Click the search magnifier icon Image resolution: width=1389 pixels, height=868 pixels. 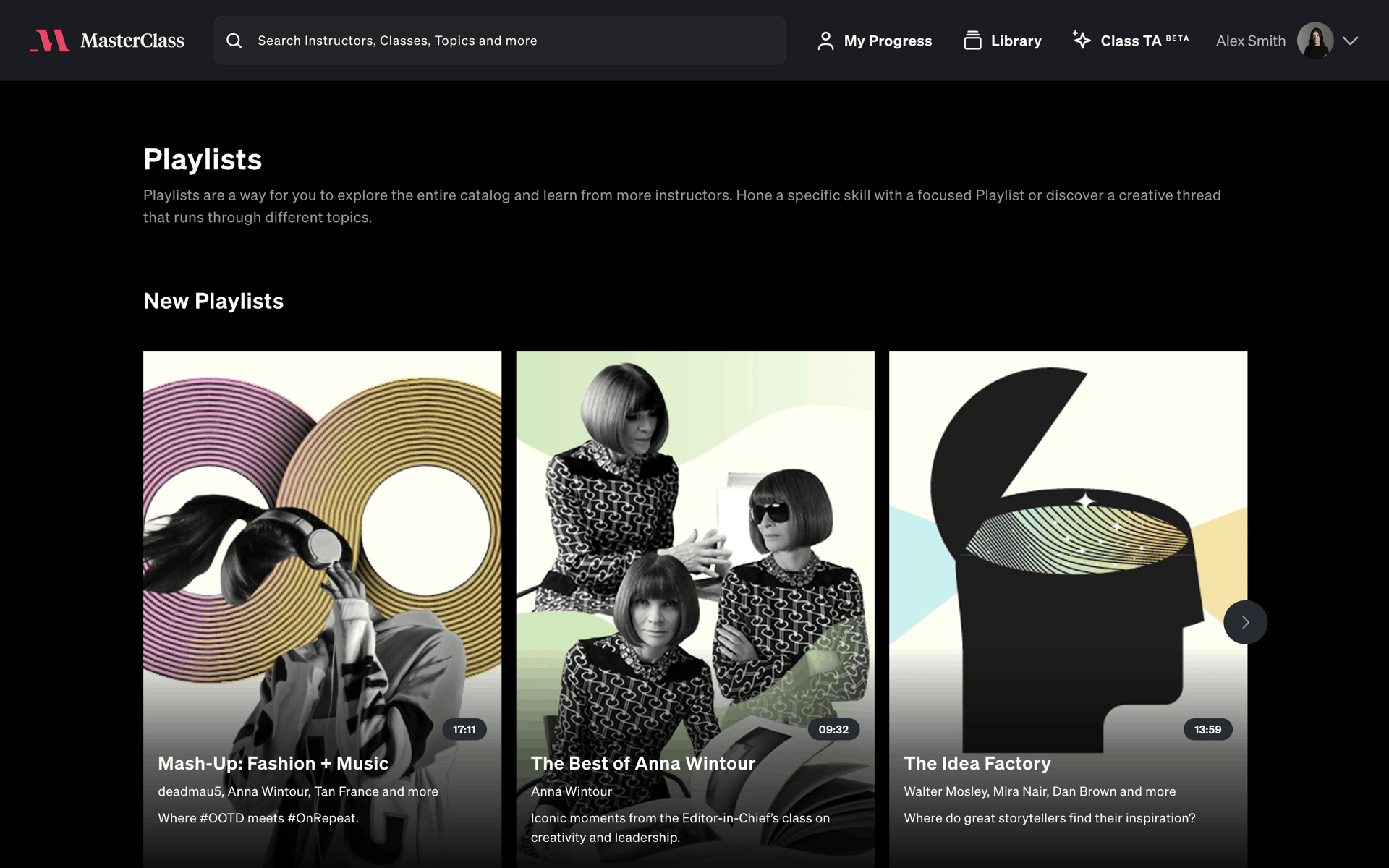234,41
